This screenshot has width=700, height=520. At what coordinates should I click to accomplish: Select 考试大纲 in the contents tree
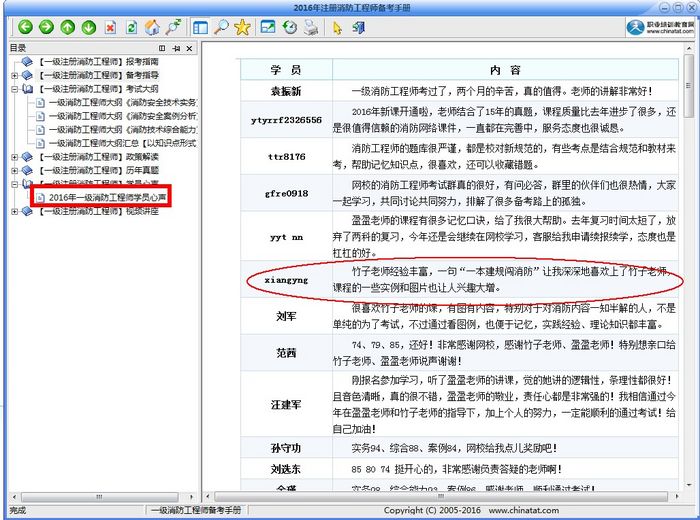coord(98,89)
